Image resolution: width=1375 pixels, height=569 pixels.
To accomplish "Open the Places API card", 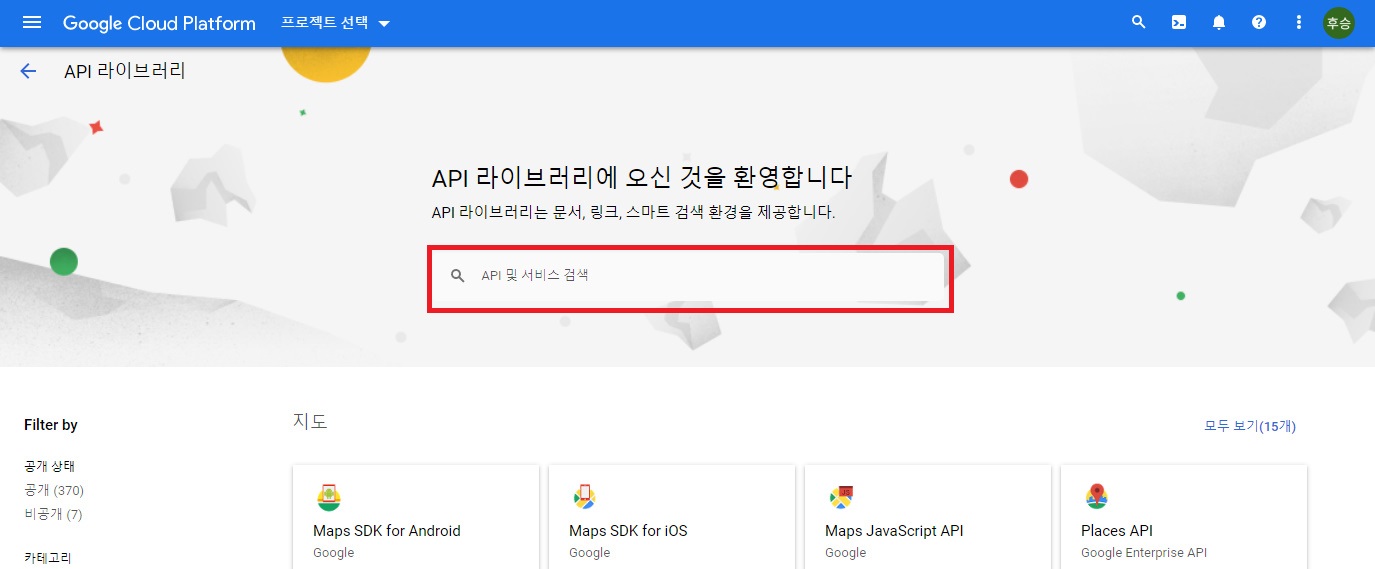I will (1184, 517).
